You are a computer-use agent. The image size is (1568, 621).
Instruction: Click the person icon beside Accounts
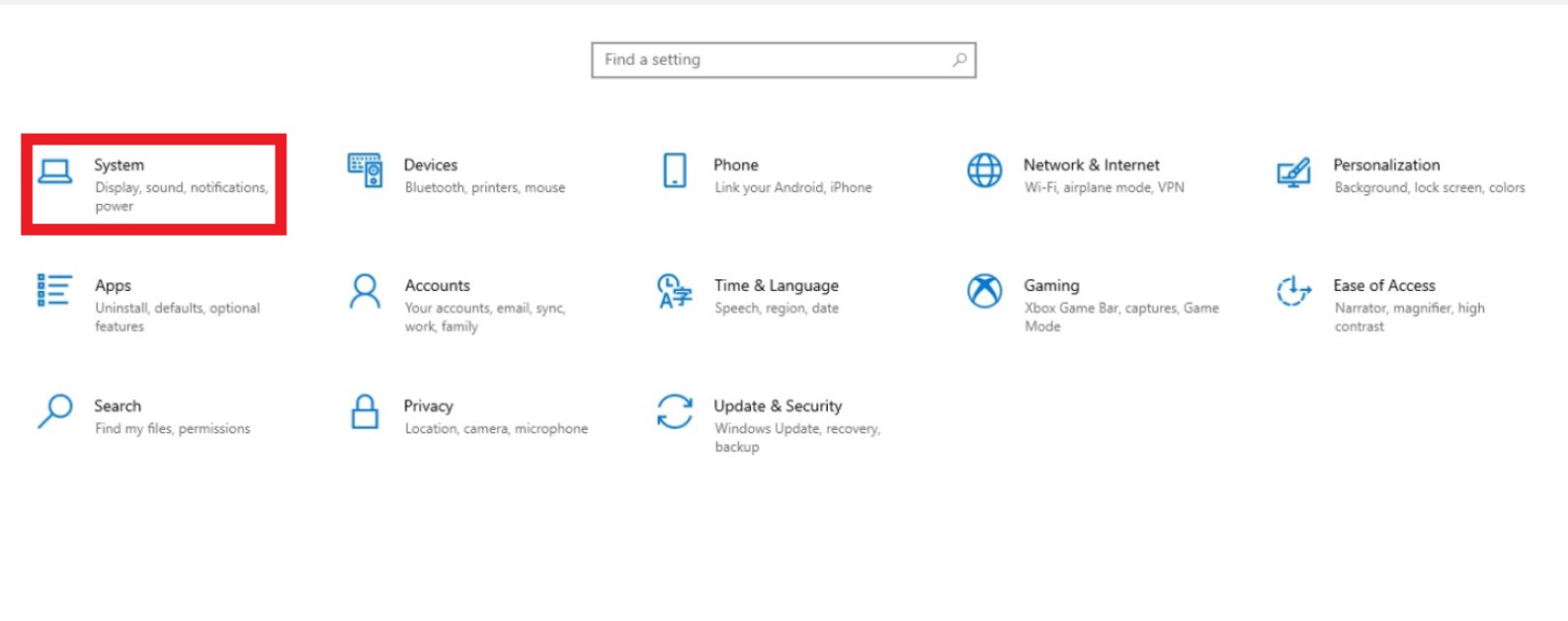[365, 291]
